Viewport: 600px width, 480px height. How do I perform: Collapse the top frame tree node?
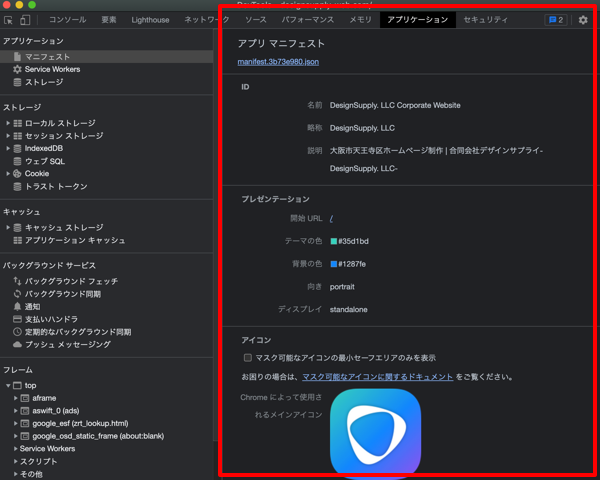8,385
